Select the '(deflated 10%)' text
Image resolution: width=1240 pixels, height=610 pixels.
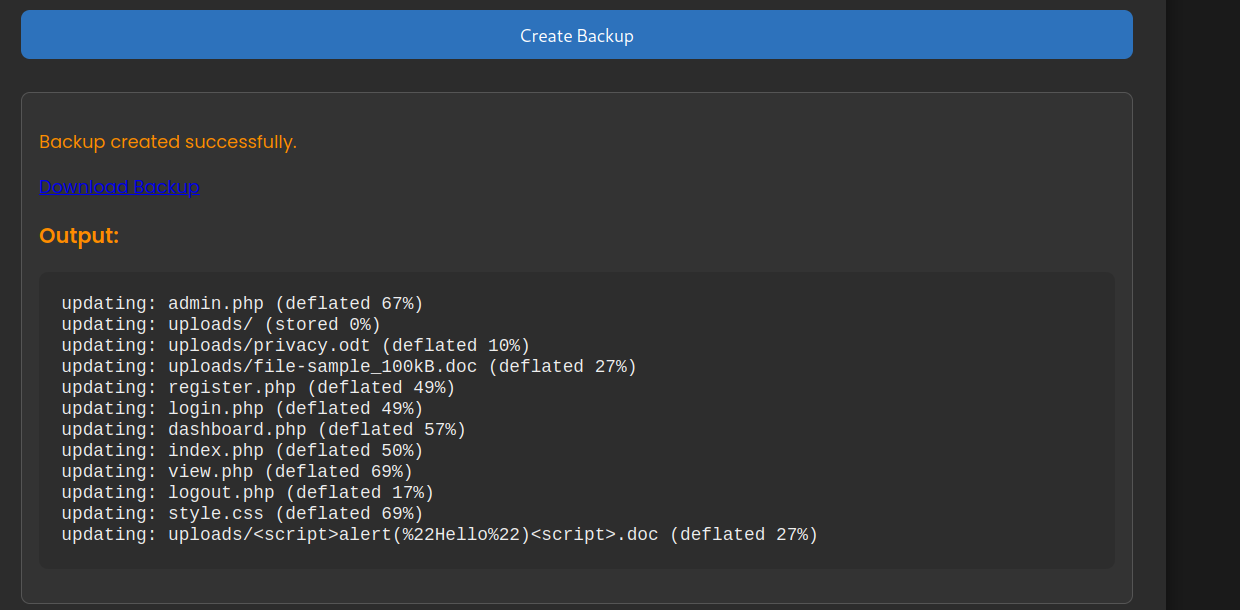tap(456, 345)
